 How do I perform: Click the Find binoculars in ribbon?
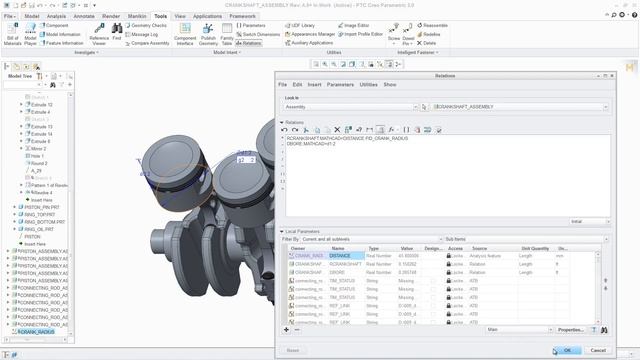click(x=117, y=31)
